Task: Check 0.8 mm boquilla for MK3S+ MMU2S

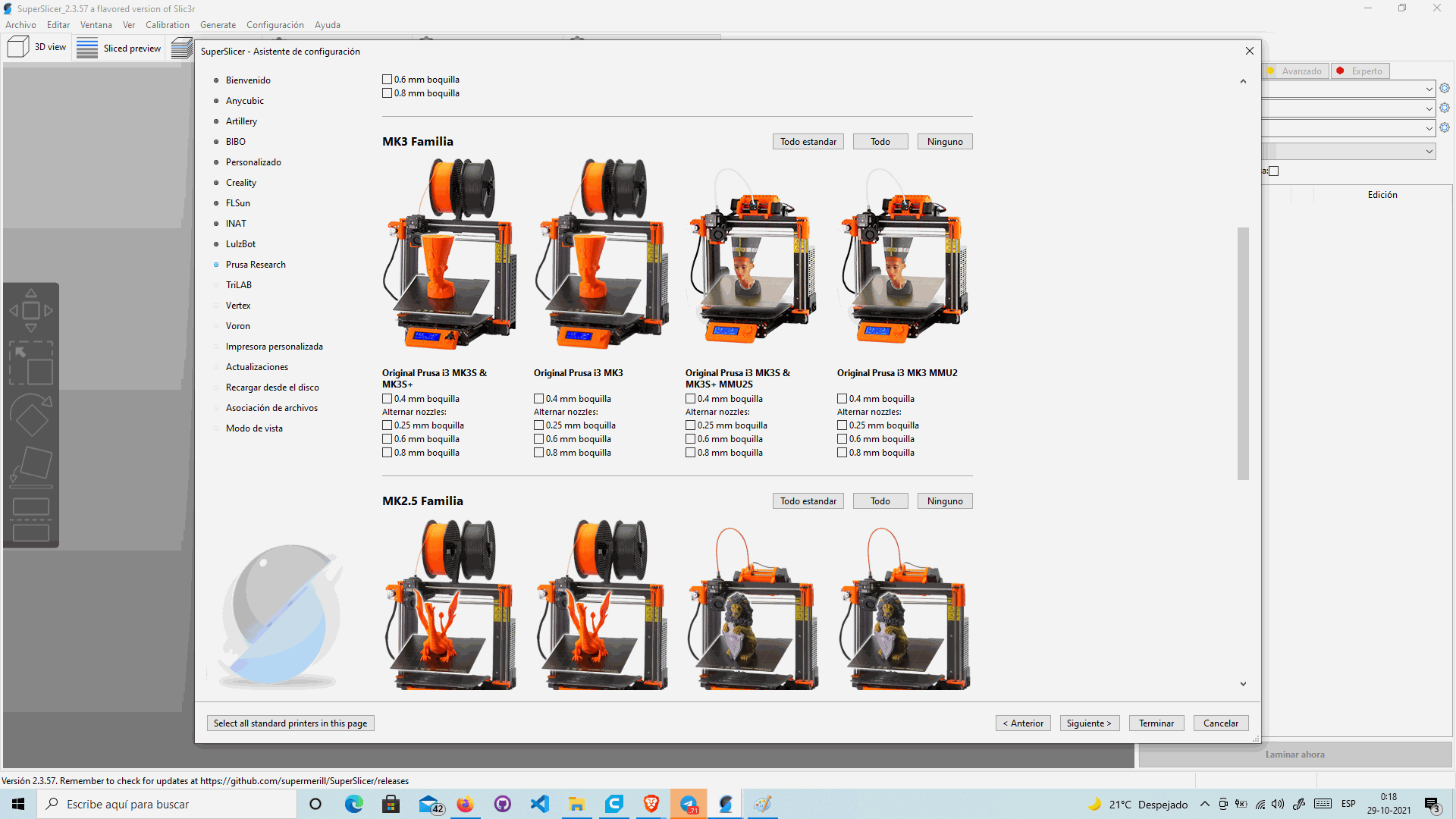Action: point(691,453)
